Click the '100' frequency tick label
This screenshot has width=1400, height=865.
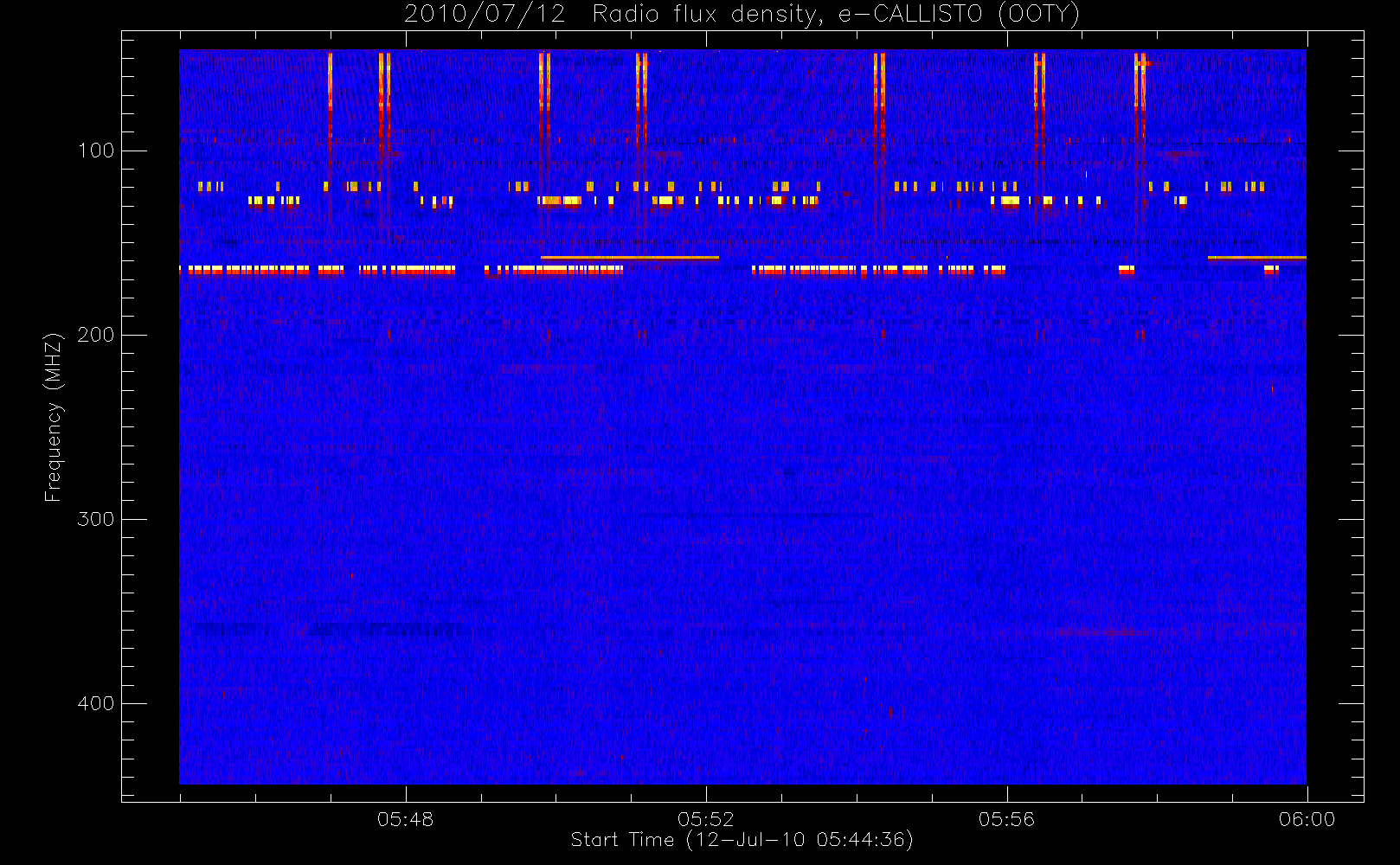(96, 151)
